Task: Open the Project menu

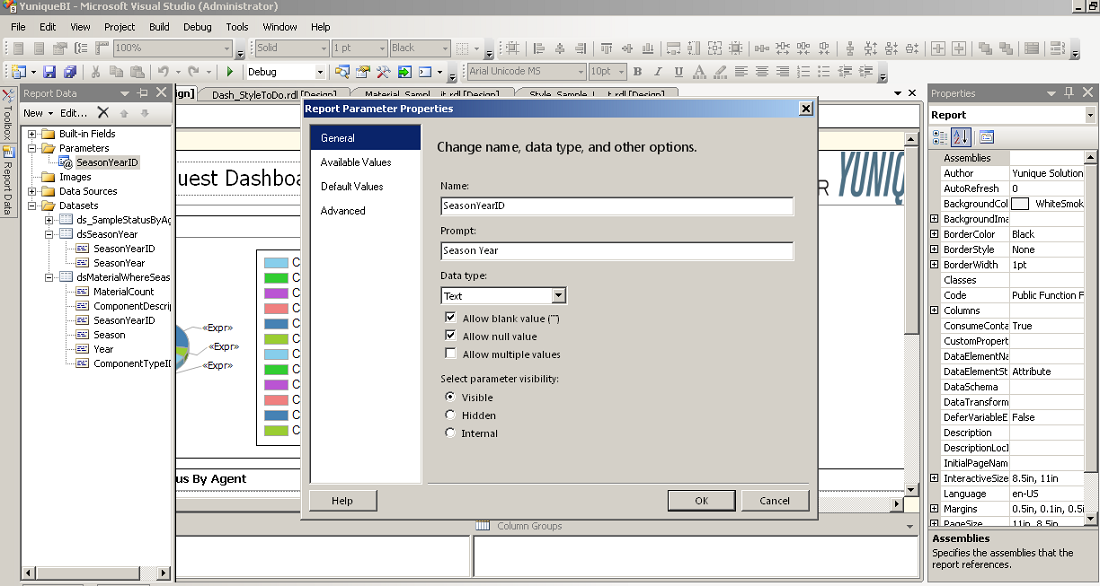Action: tap(119, 27)
